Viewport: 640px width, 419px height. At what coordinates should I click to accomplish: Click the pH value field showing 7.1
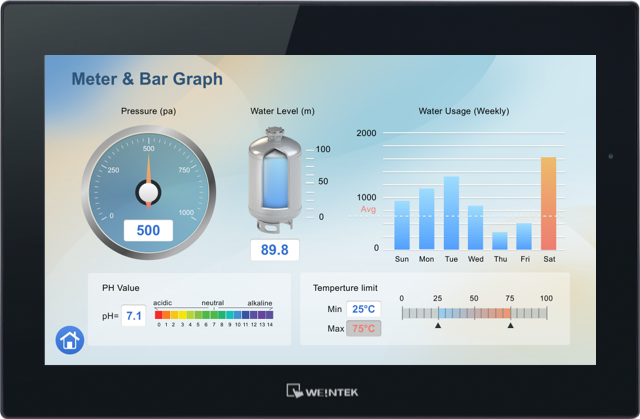point(133,316)
